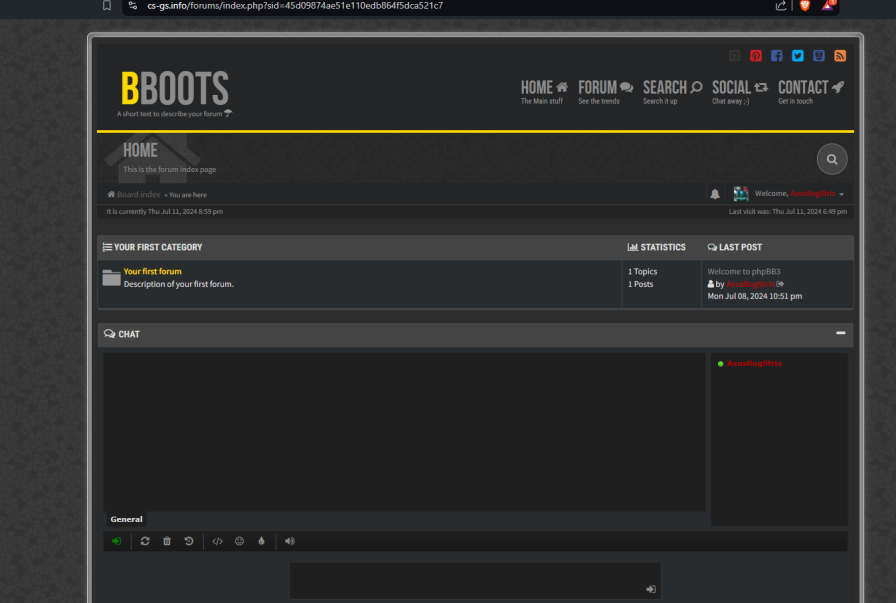Image resolution: width=896 pixels, height=603 pixels.
Task: Open chat history (counter-clockwise clock icon)
Action: (x=189, y=541)
